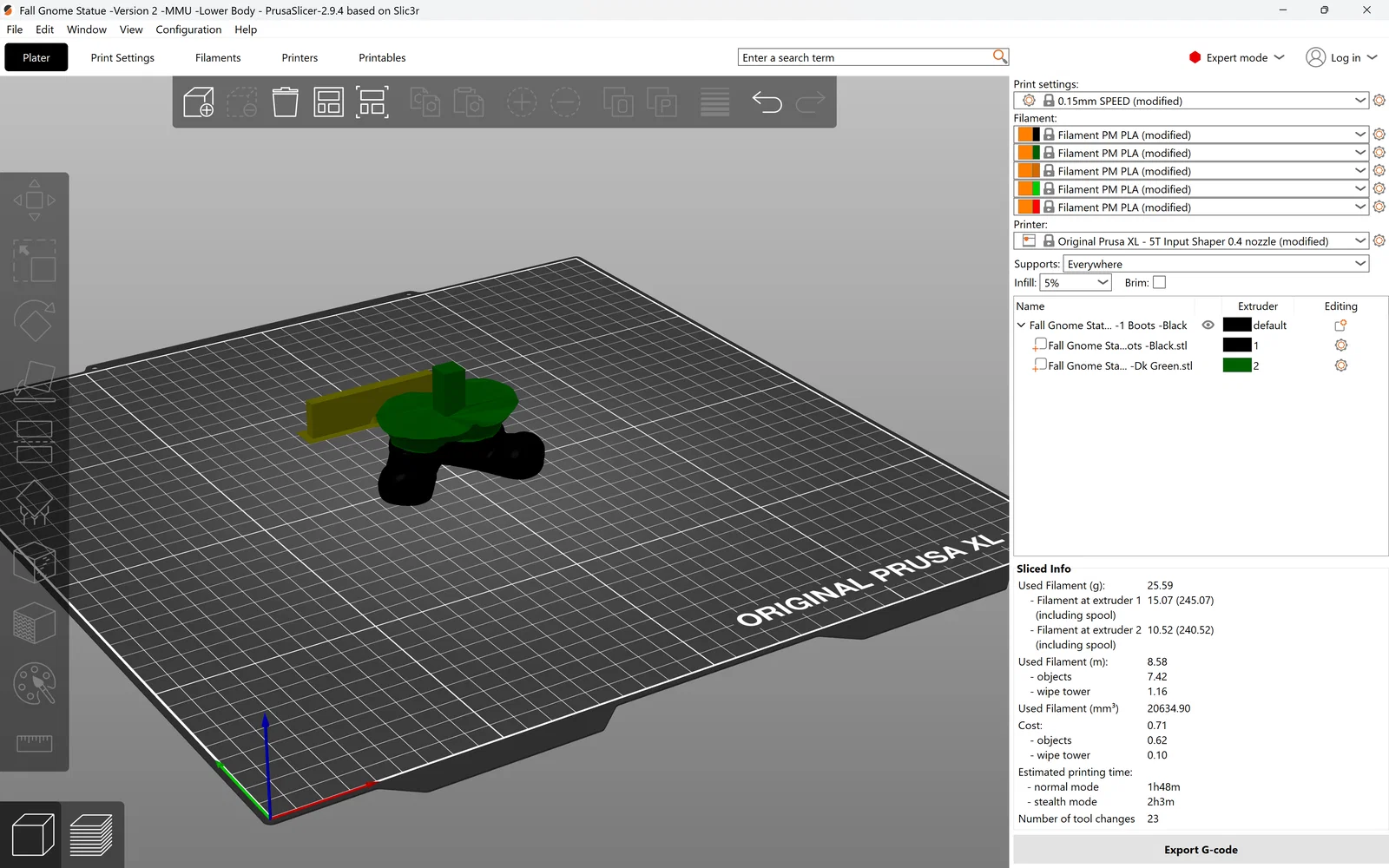The image size is (1389, 868).
Task: Open the Original Prusa XL printer dropdown
Action: [x=1191, y=240]
